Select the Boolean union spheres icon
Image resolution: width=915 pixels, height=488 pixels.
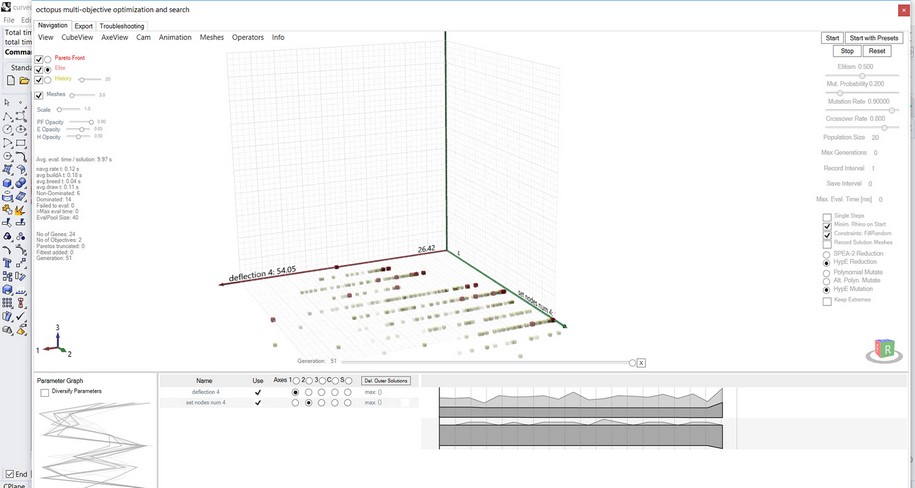(x=21, y=183)
